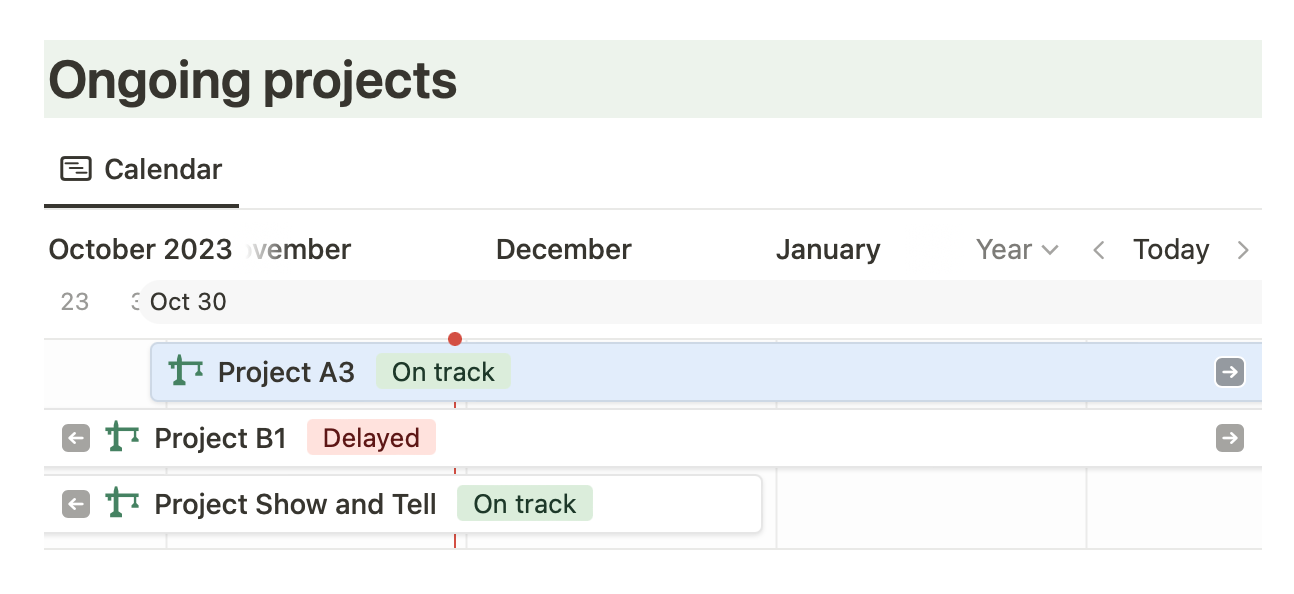Go to next timeline period
Screen dimensions: 1294x594
(1243, 250)
